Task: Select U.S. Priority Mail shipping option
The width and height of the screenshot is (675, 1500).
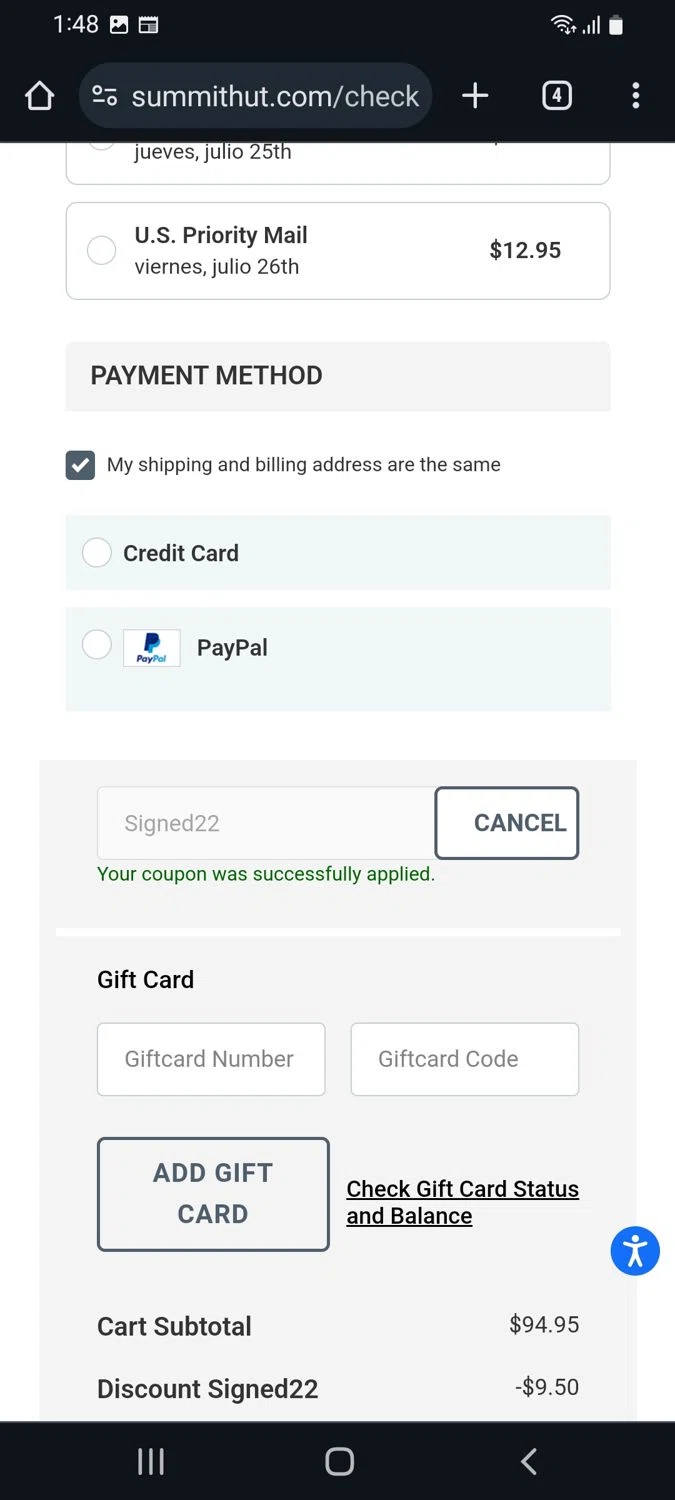Action: (101, 250)
